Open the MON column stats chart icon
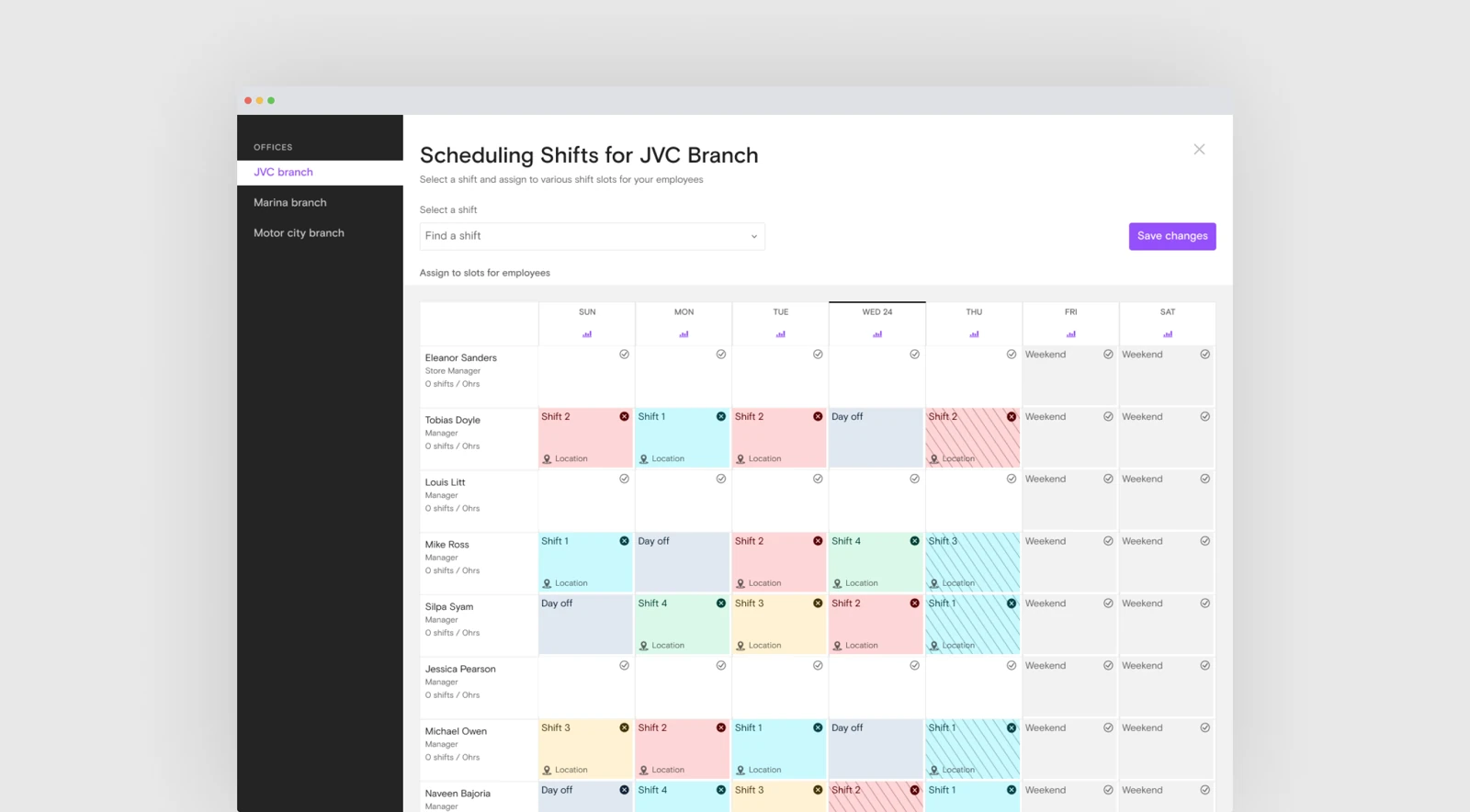Screen dimensions: 1470x812 coord(684,334)
